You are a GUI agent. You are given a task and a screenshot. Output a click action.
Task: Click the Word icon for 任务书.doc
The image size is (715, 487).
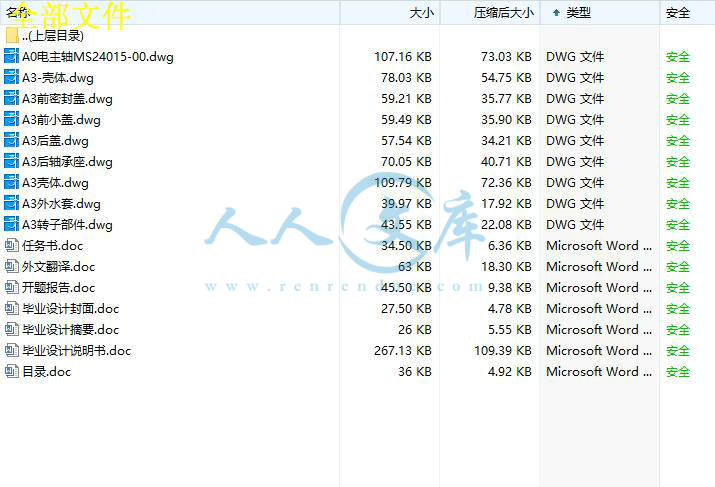coord(11,245)
